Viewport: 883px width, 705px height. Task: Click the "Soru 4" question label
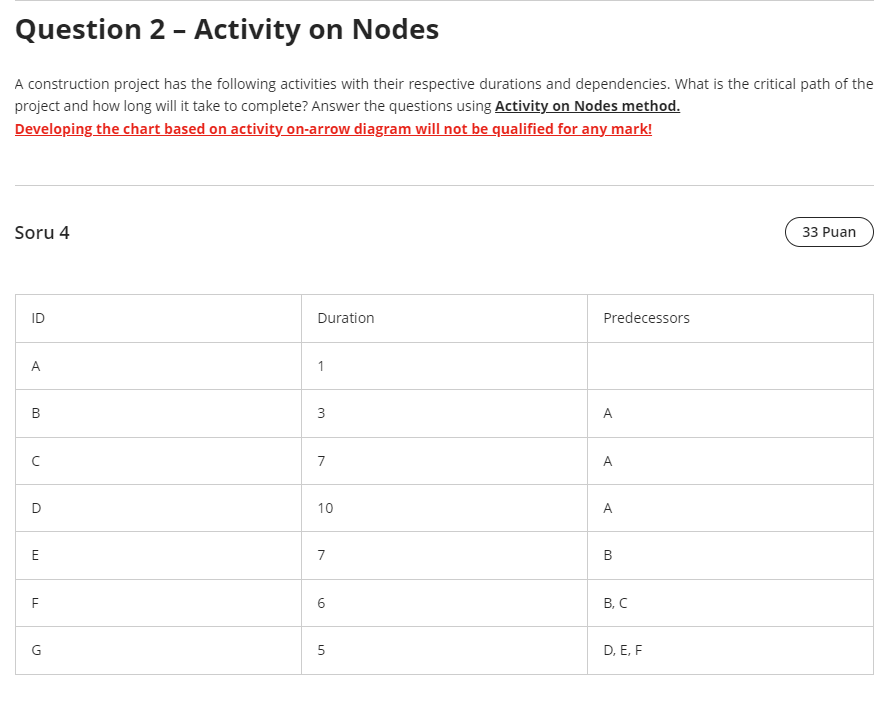pos(42,233)
